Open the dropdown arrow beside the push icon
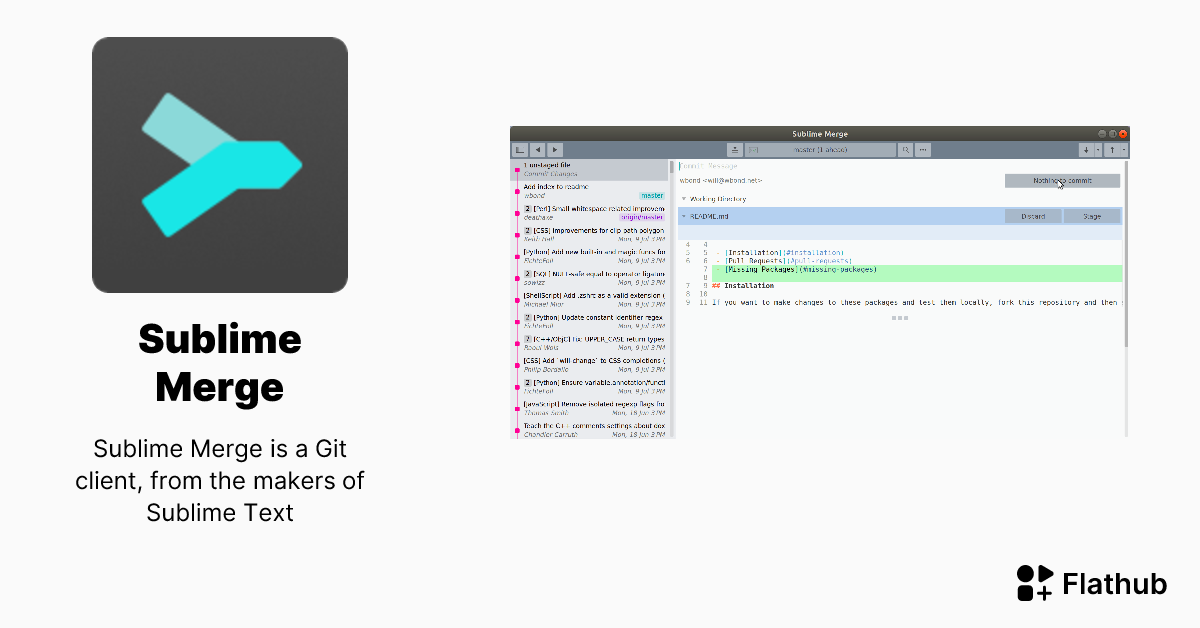The height and width of the screenshot is (628, 1200). click(x=1125, y=149)
